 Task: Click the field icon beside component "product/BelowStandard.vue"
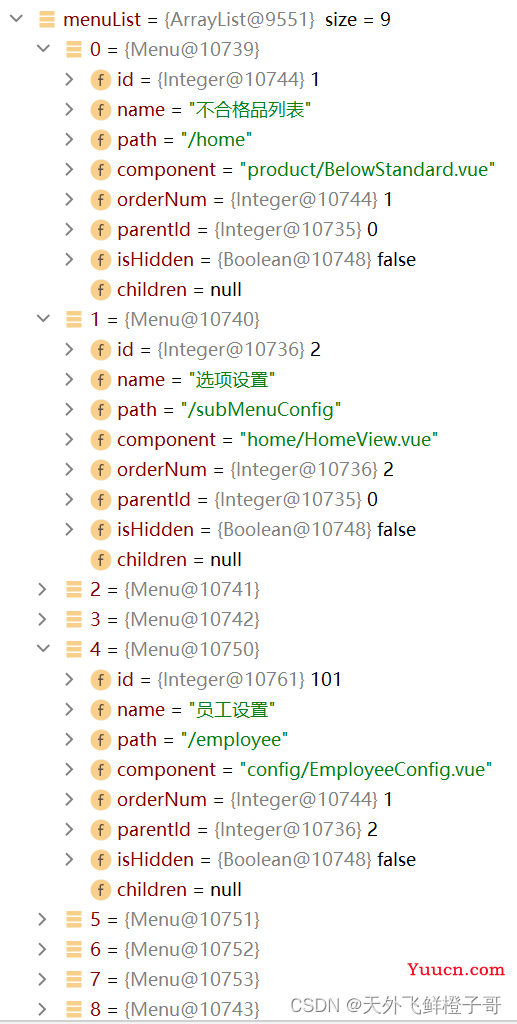coord(101,170)
